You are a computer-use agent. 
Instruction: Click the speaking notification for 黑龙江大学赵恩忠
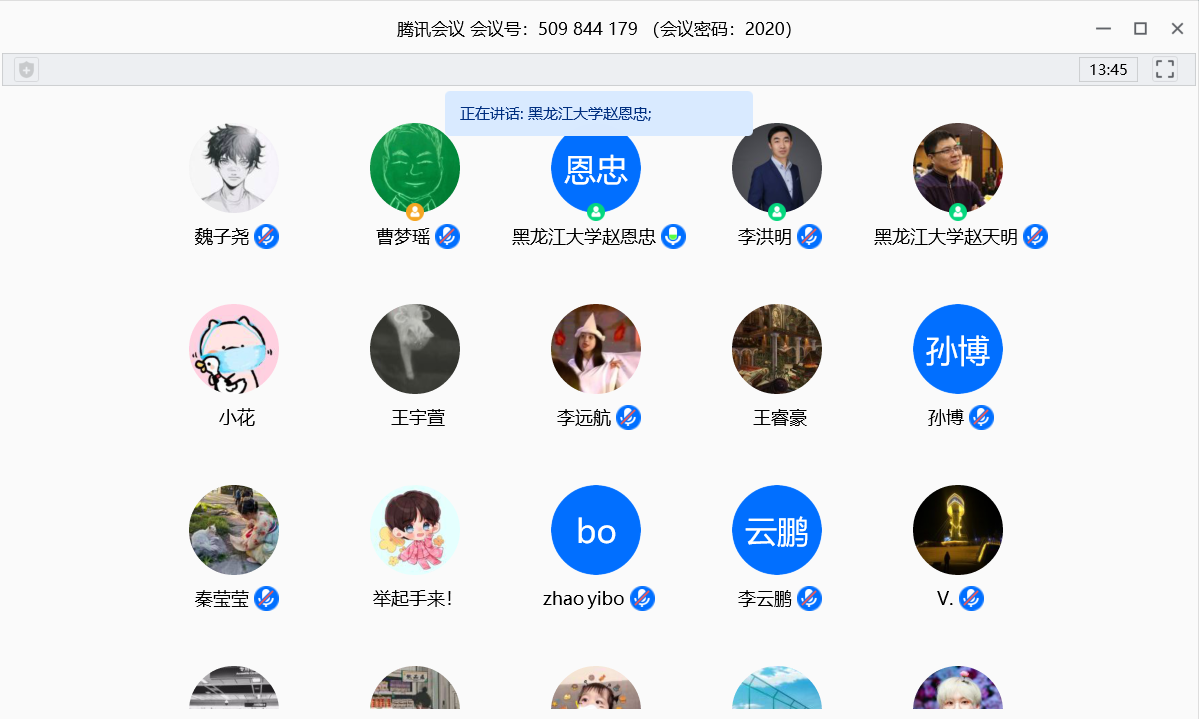point(598,114)
